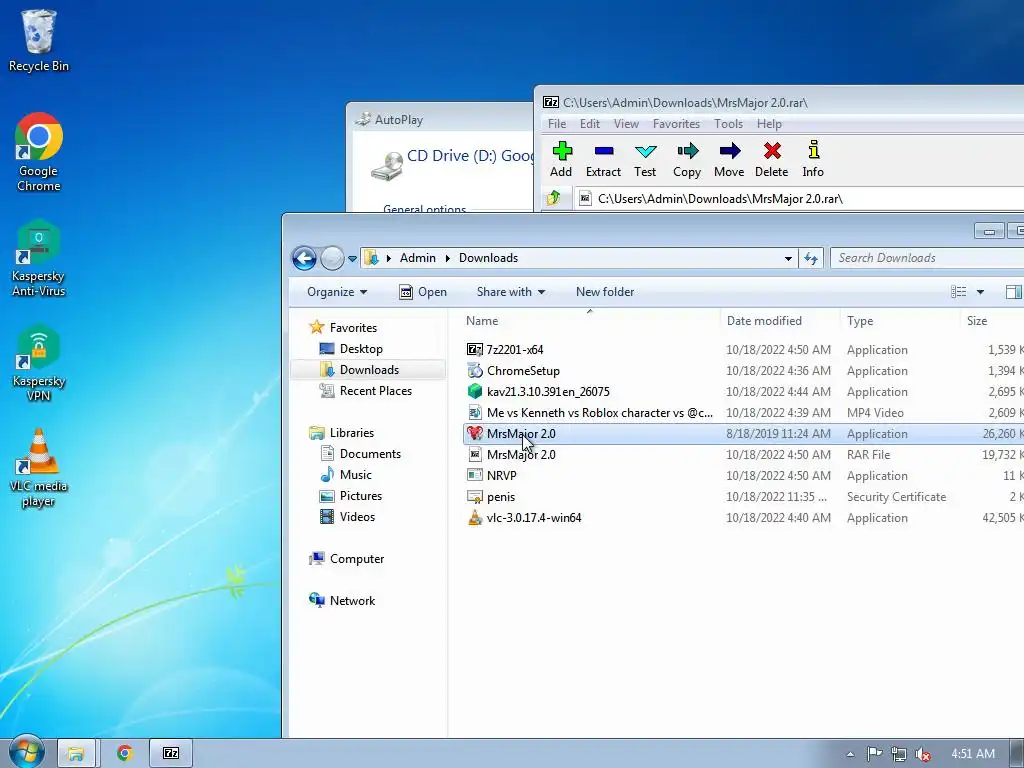
Task: Click the muted volume tray icon
Action: point(923,754)
